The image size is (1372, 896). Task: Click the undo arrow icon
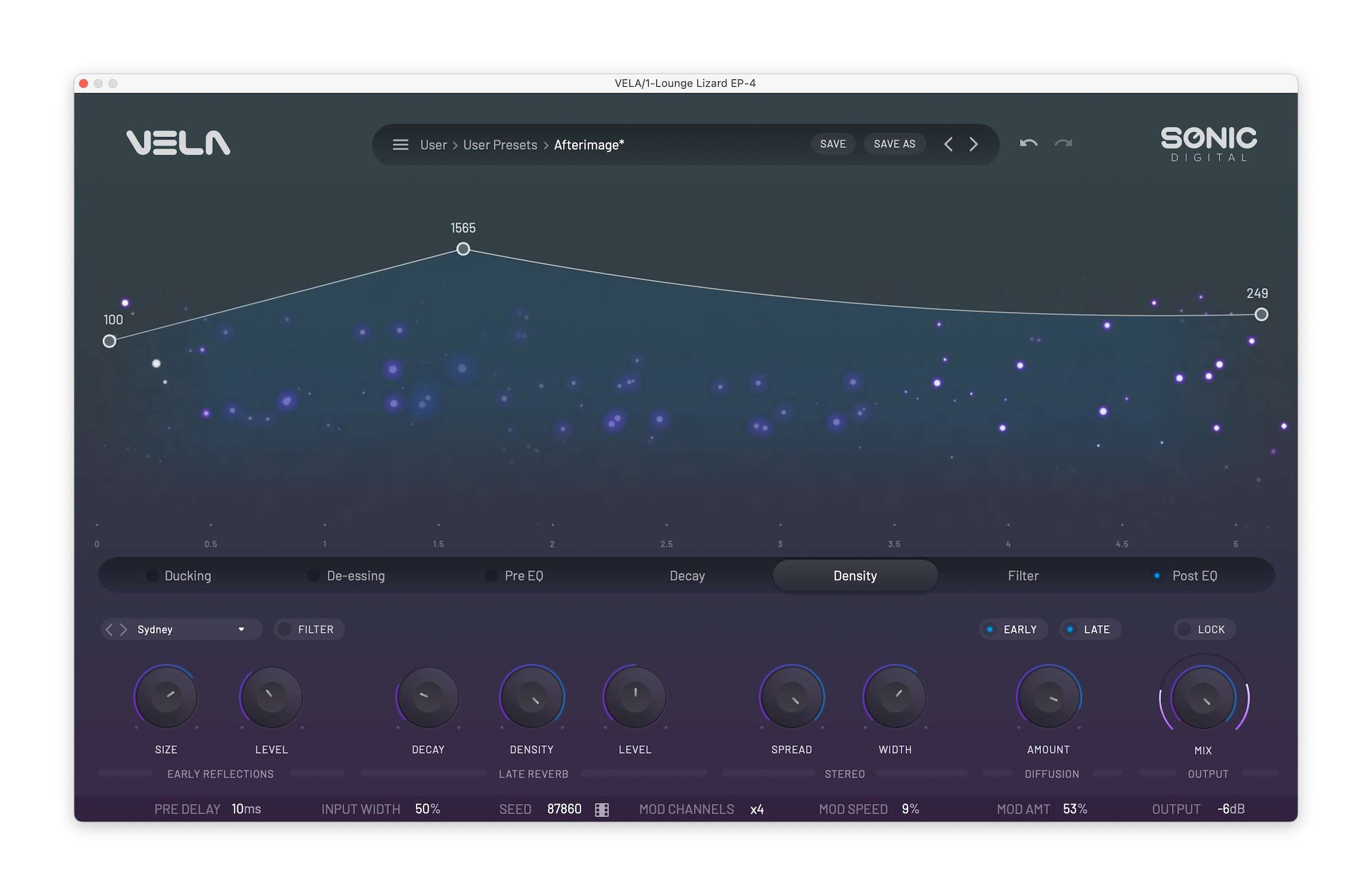1028,143
